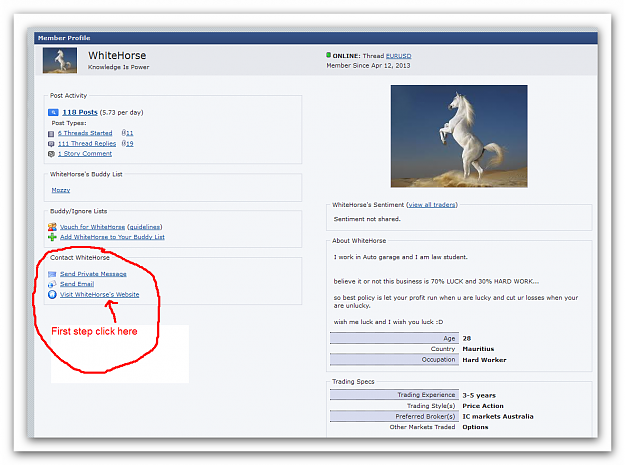Click the Buddy/Ignore Lists section title
The width and height of the screenshot is (625, 465).
[x=79, y=211]
